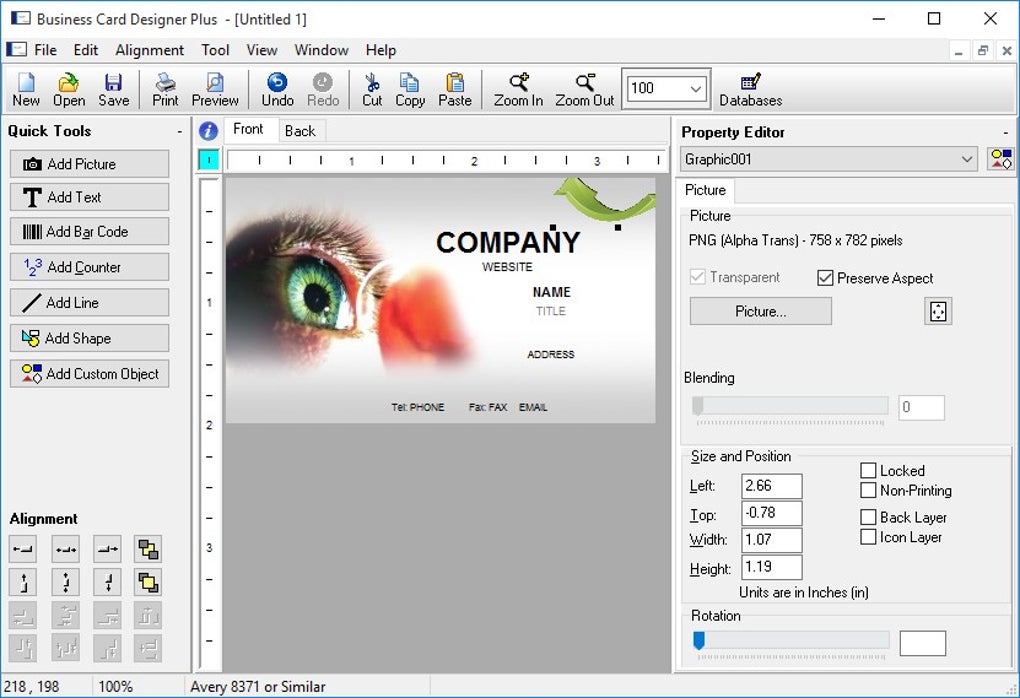This screenshot has width=1020, height=698.
Task: Switch to the Back tab
Action: (x=300, y=131)
